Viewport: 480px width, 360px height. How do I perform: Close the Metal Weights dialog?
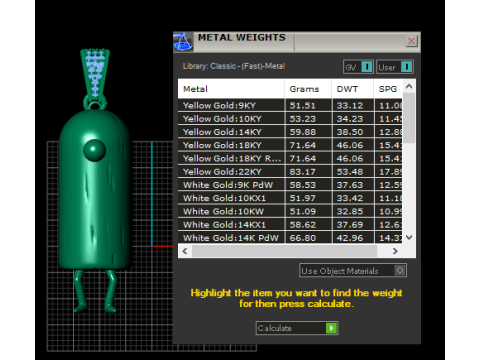(412, 41)
